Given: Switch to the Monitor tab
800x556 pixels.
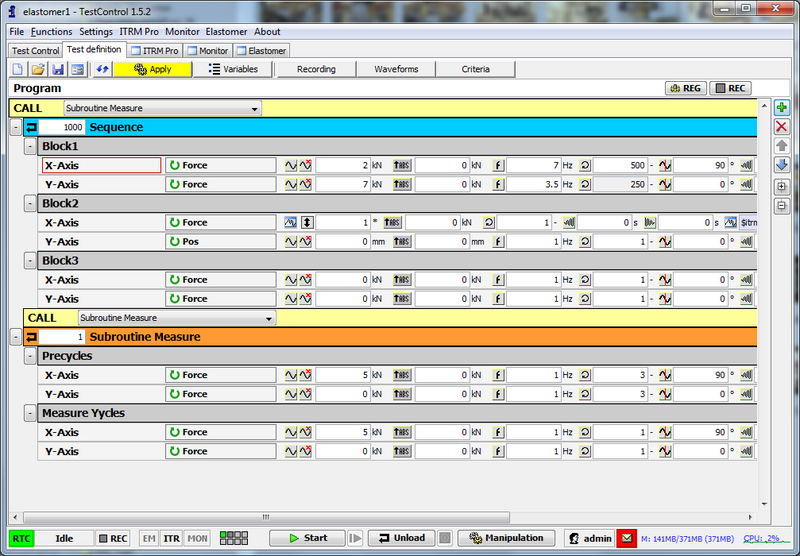Looking at the screenshot, I should click(x=208, y=51).
